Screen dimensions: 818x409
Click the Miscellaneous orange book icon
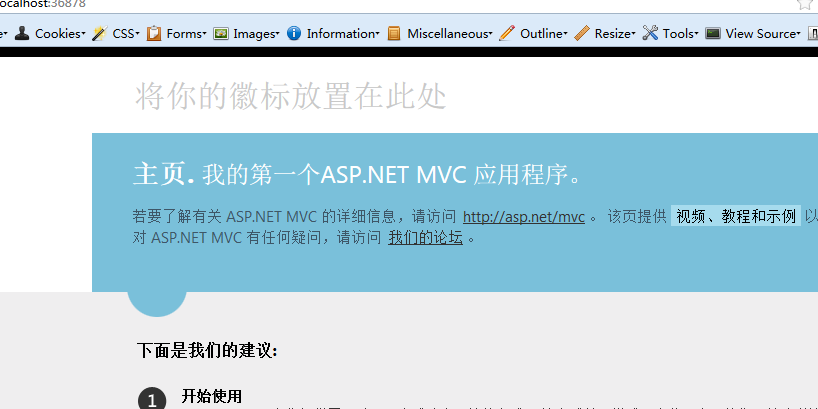coord(394,33)
